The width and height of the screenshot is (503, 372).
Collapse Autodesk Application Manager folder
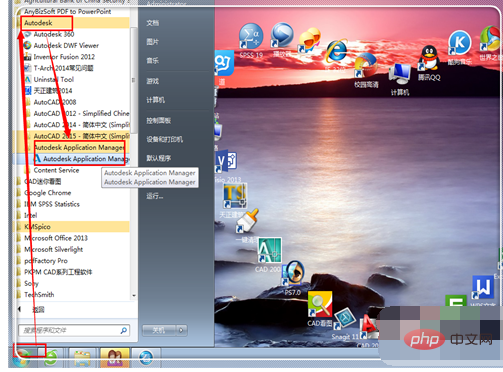coord(79,147)
